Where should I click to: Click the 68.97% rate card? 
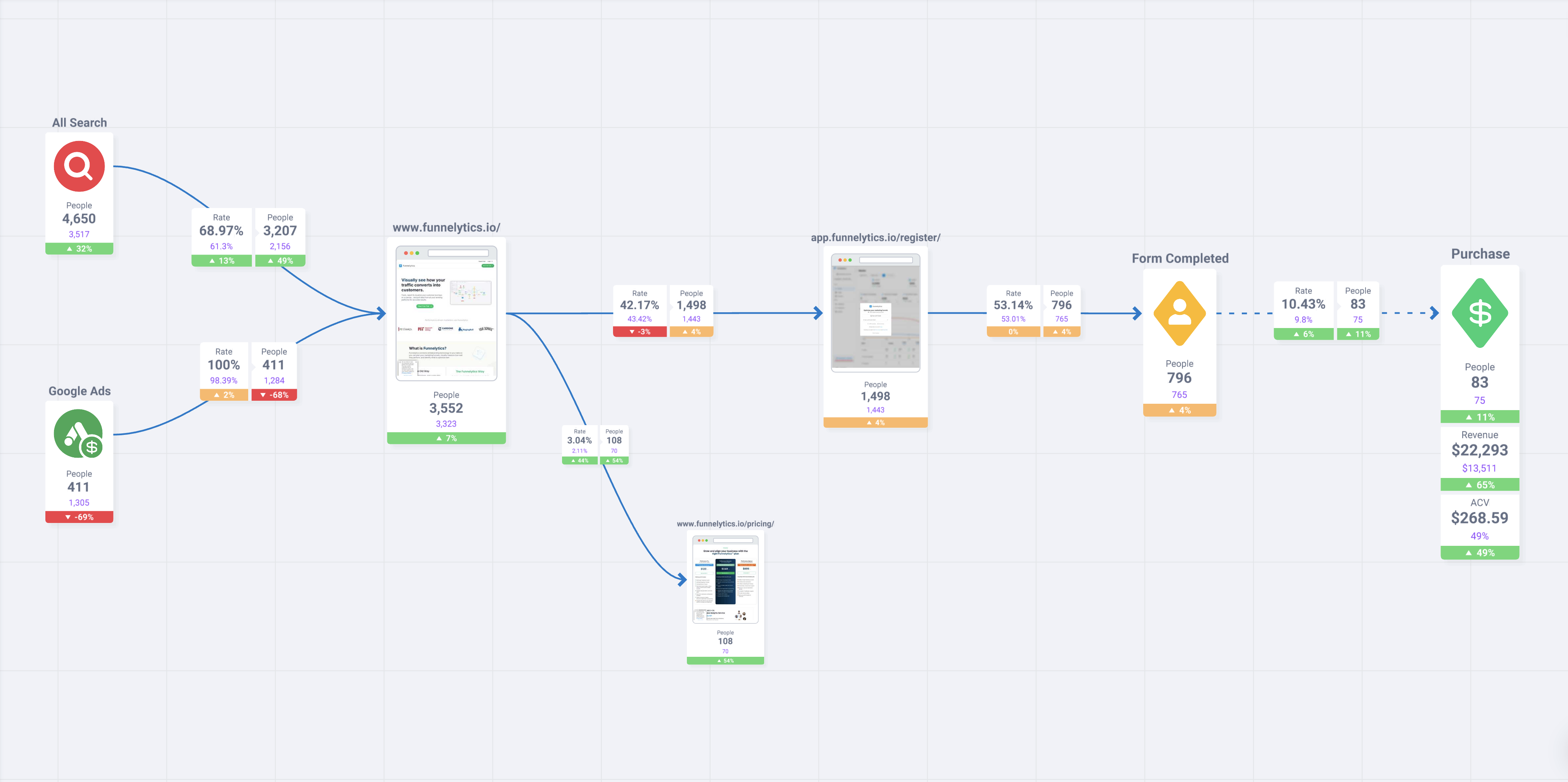(221, 231)
